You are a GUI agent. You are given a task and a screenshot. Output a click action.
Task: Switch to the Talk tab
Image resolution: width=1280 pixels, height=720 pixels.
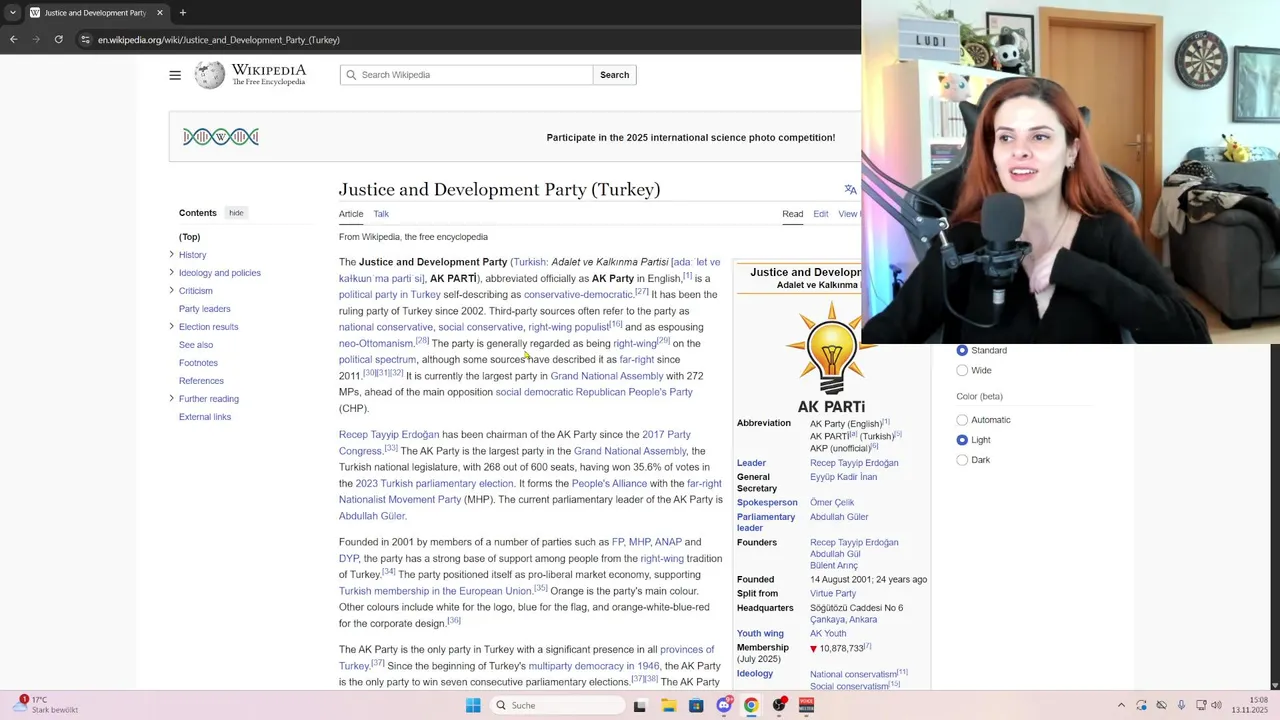point(381,214)
